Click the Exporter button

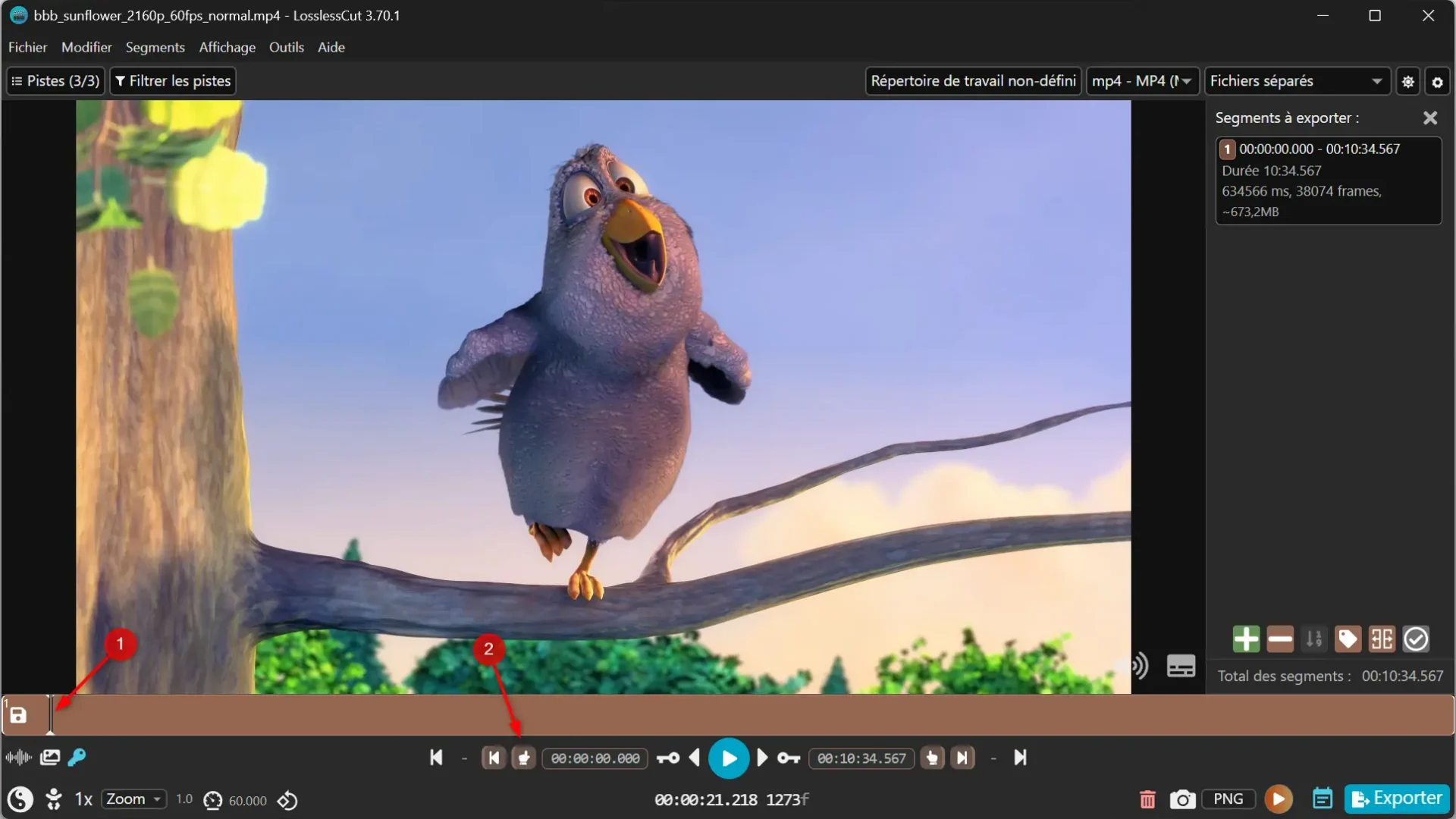pyautogui.click(x=1397, y=799)
